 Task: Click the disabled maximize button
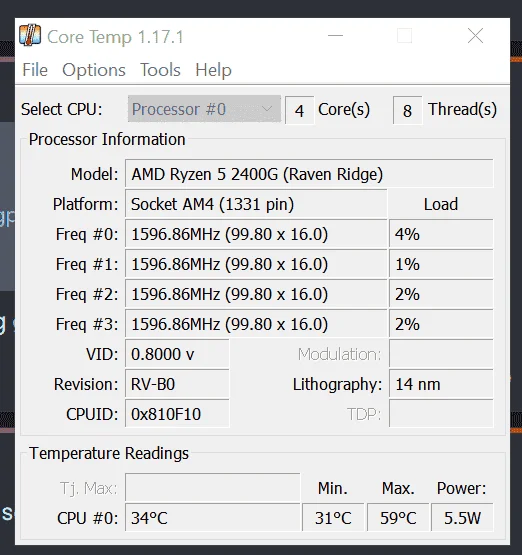pos(404,36)
